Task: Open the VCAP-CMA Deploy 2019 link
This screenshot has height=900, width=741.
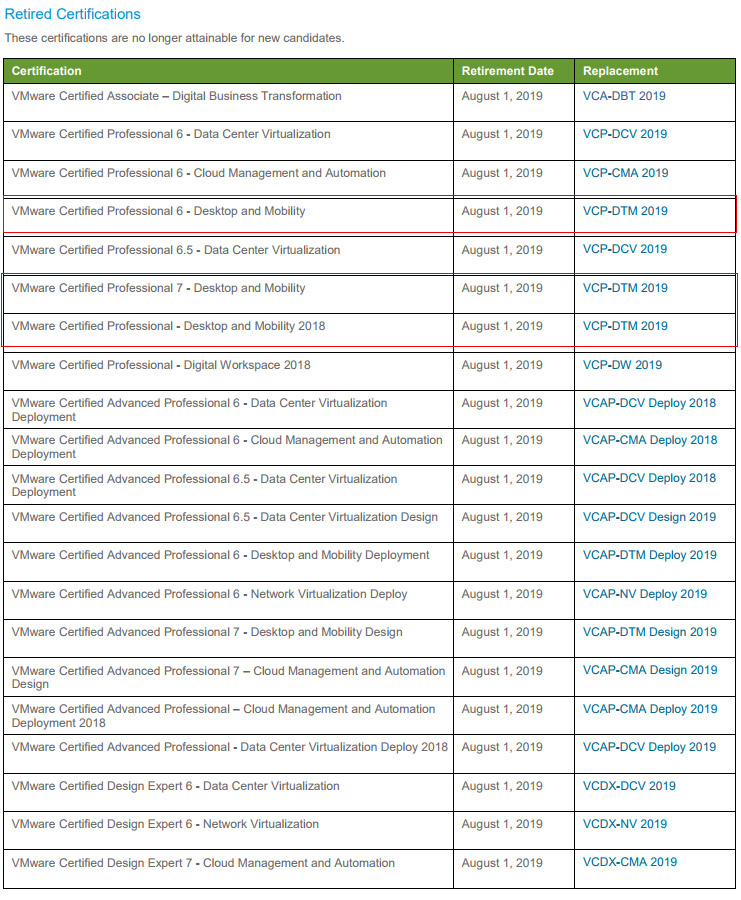Action: pos(650,708)
